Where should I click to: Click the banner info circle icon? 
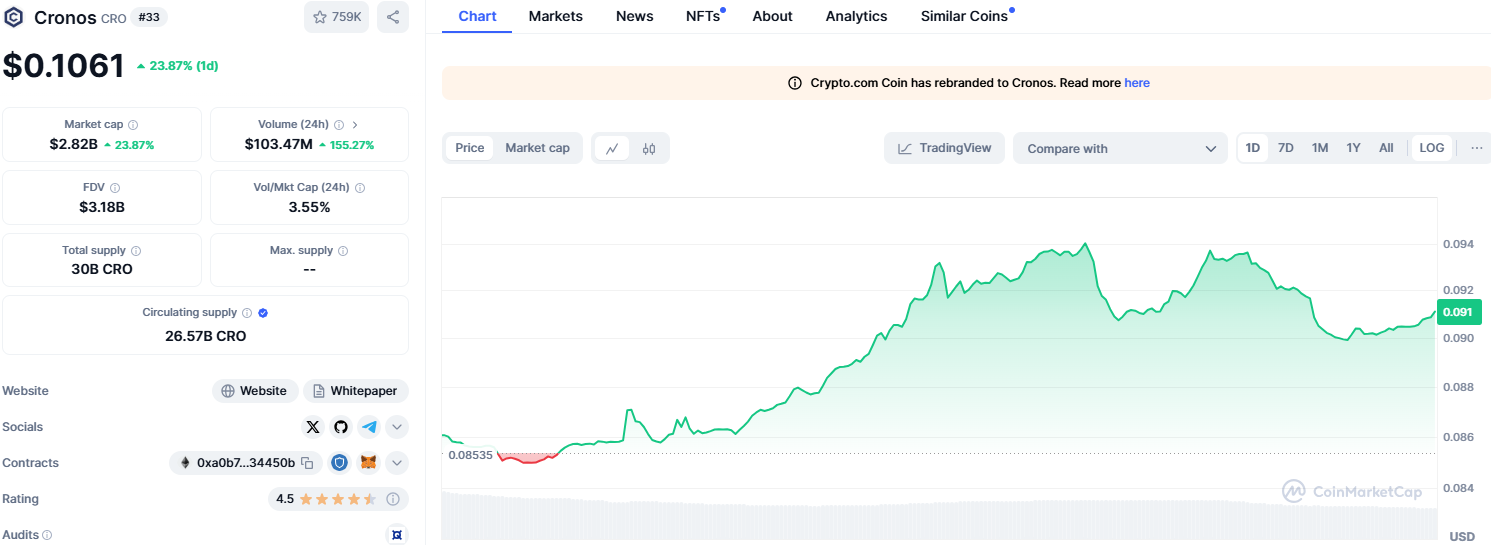click(795, 83)
